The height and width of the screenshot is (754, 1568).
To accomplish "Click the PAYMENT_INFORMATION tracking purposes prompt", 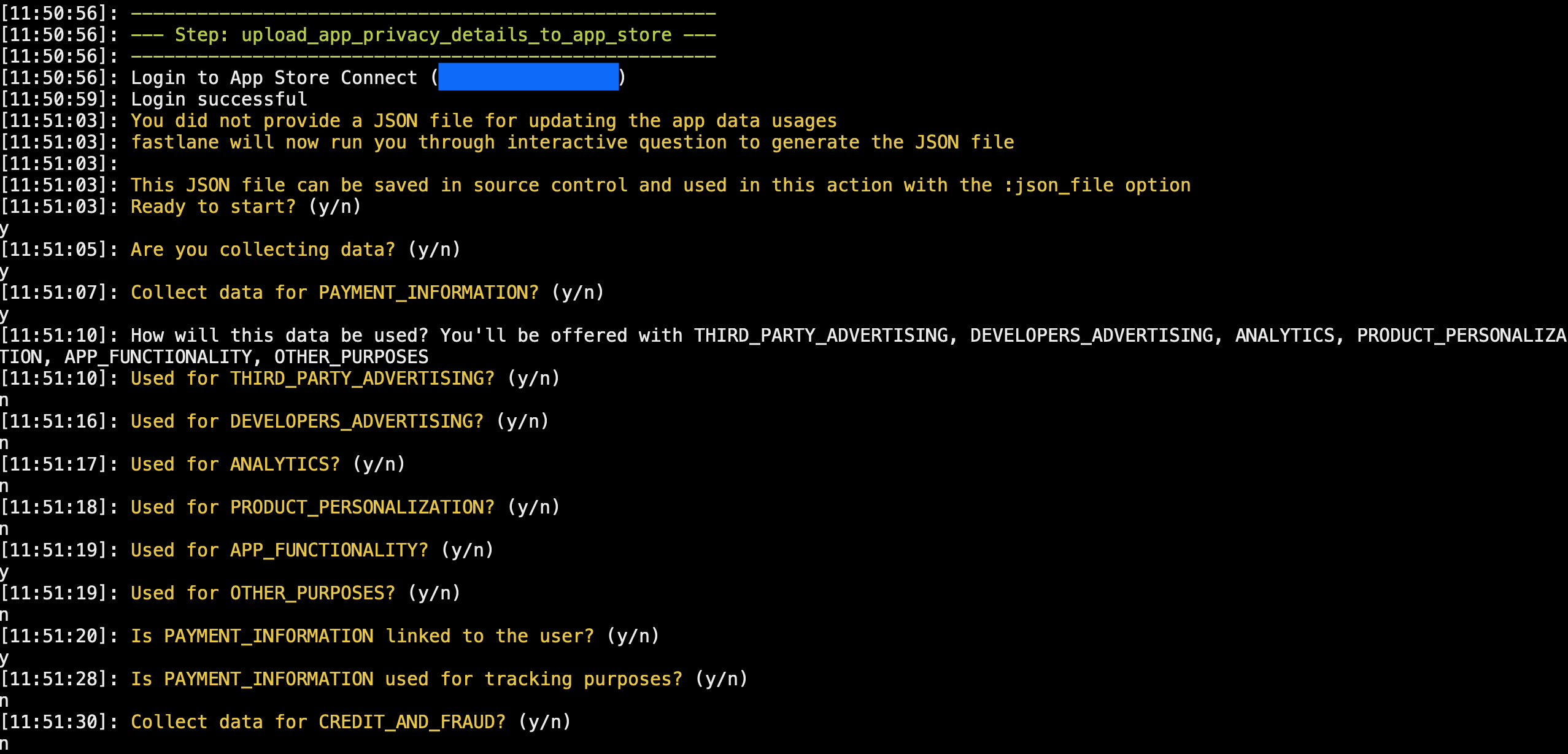I will tap(439, 679).
